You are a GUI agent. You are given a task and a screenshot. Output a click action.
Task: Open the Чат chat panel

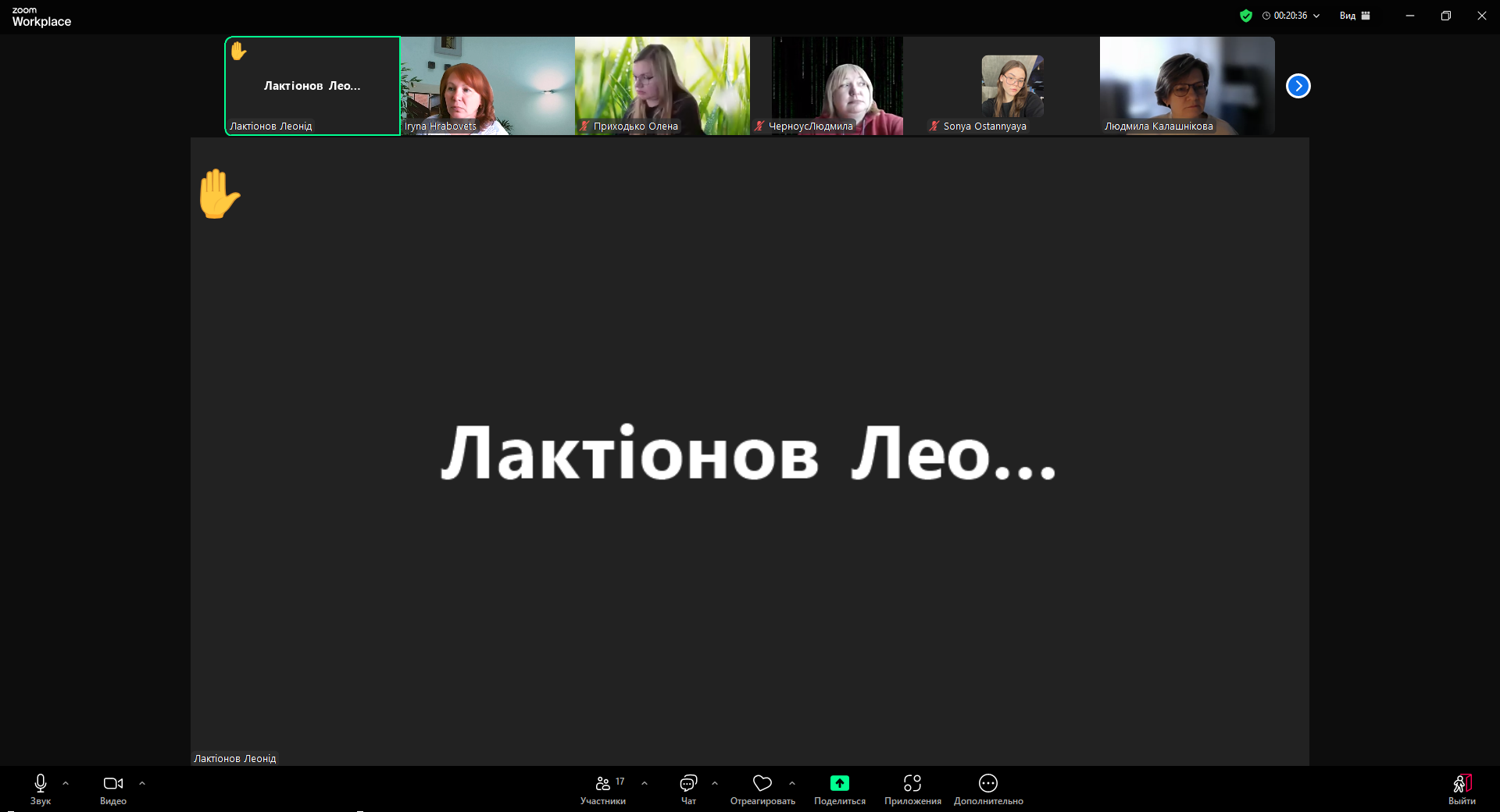coord(688,784)
